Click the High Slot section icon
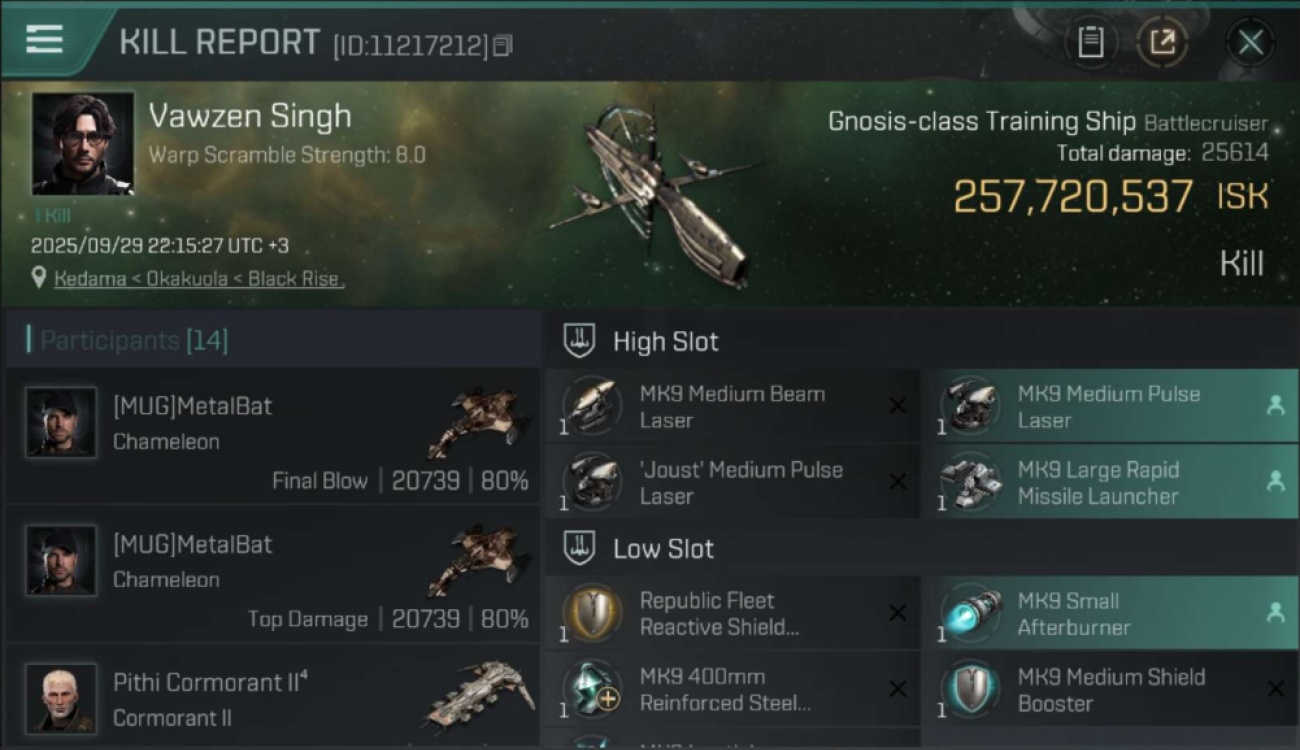 579,341
